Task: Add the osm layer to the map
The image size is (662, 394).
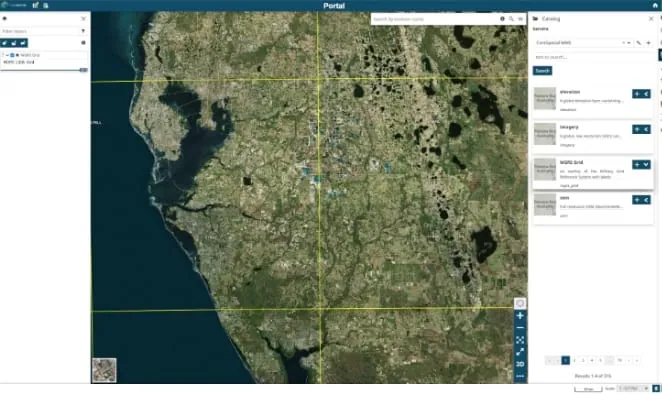Action: 637,200
